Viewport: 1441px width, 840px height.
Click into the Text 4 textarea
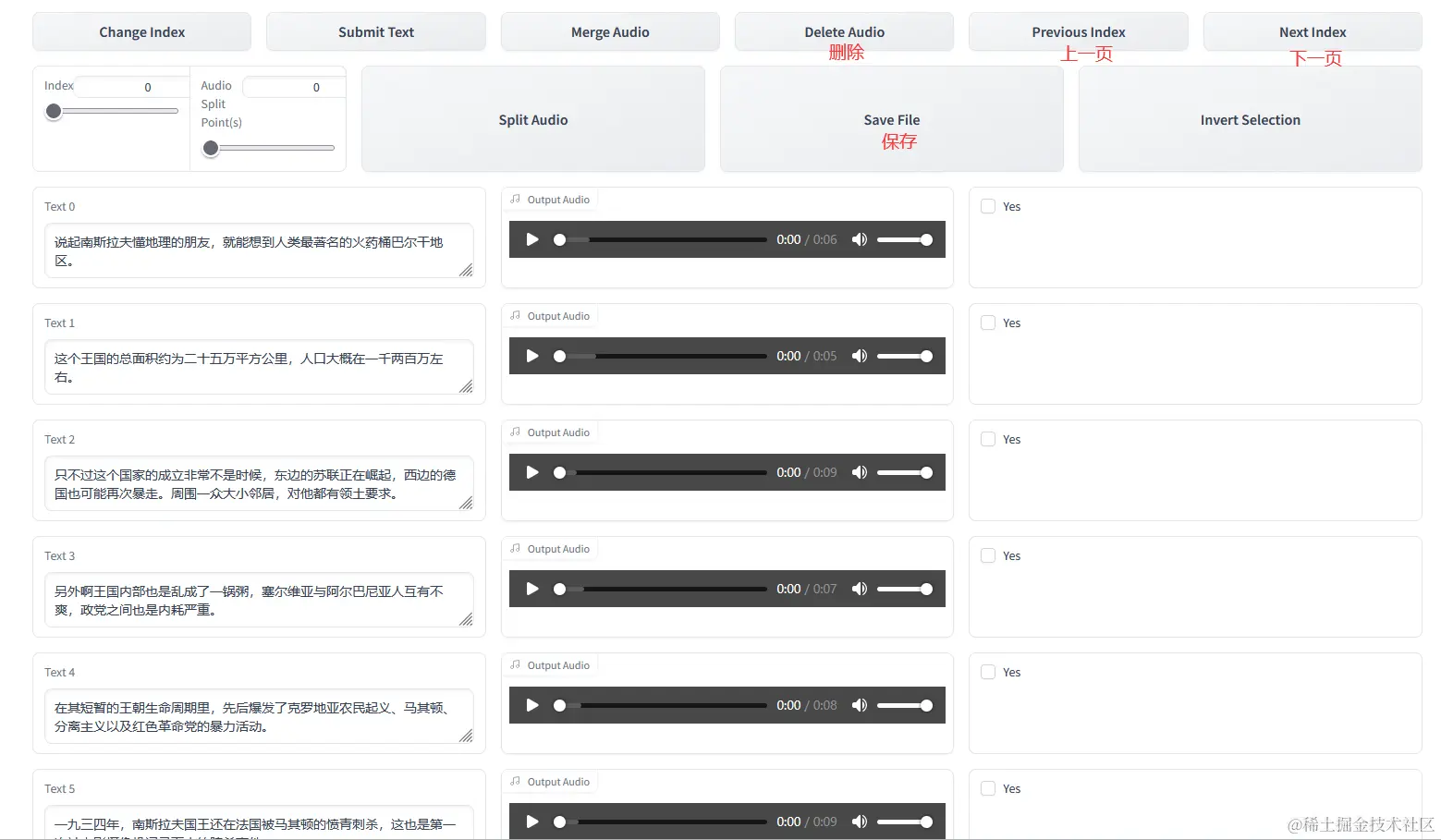coord(259,716)
